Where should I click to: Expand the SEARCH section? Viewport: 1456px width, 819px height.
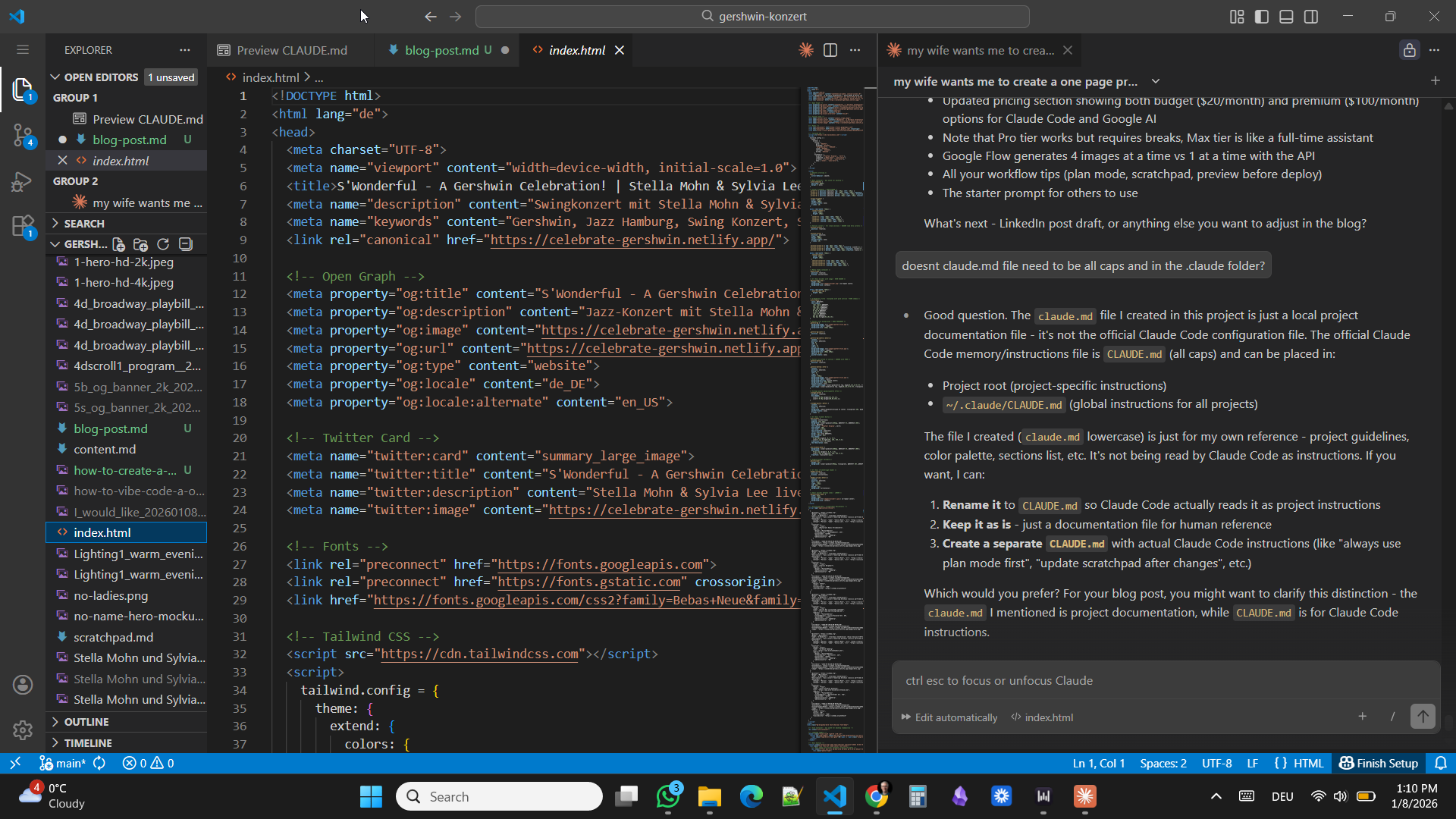point(55,223)
